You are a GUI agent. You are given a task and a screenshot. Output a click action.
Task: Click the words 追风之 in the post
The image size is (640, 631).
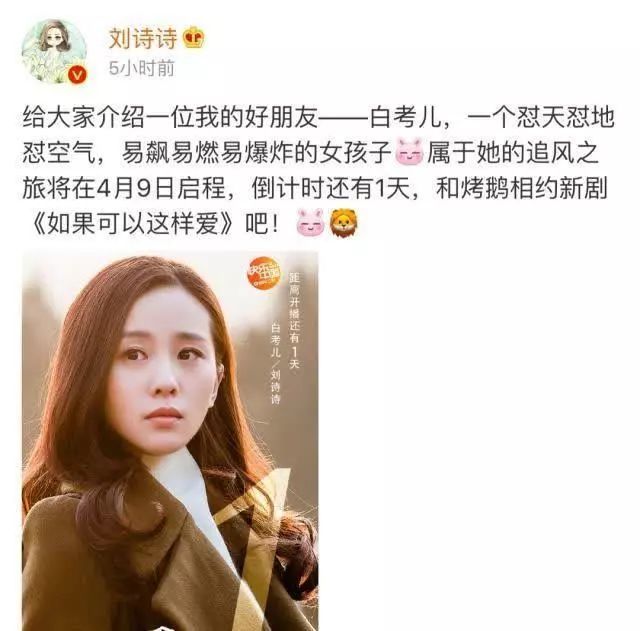click(x=562, y=153)
